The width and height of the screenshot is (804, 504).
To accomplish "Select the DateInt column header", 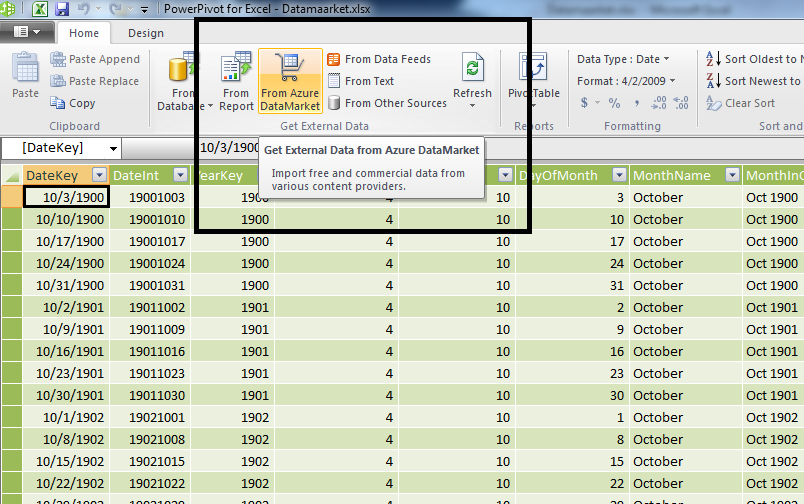I will [x=150, y=175].
